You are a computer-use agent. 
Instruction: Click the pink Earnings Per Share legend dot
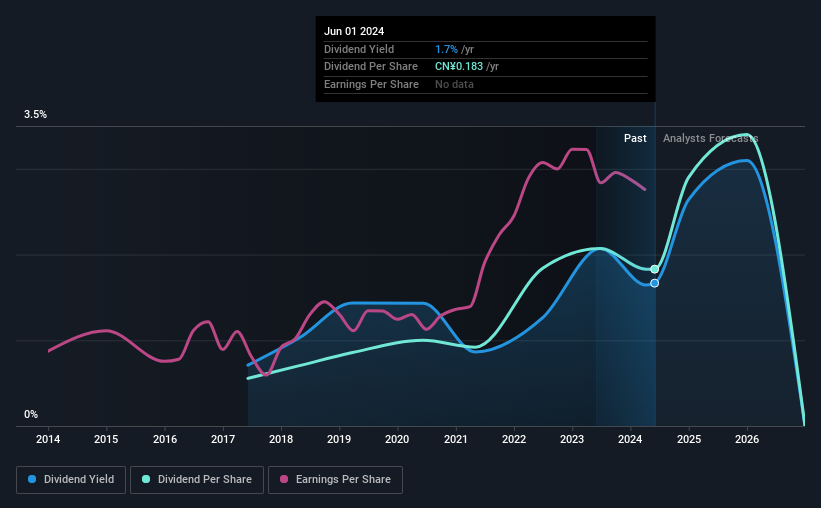pos(284,479)
